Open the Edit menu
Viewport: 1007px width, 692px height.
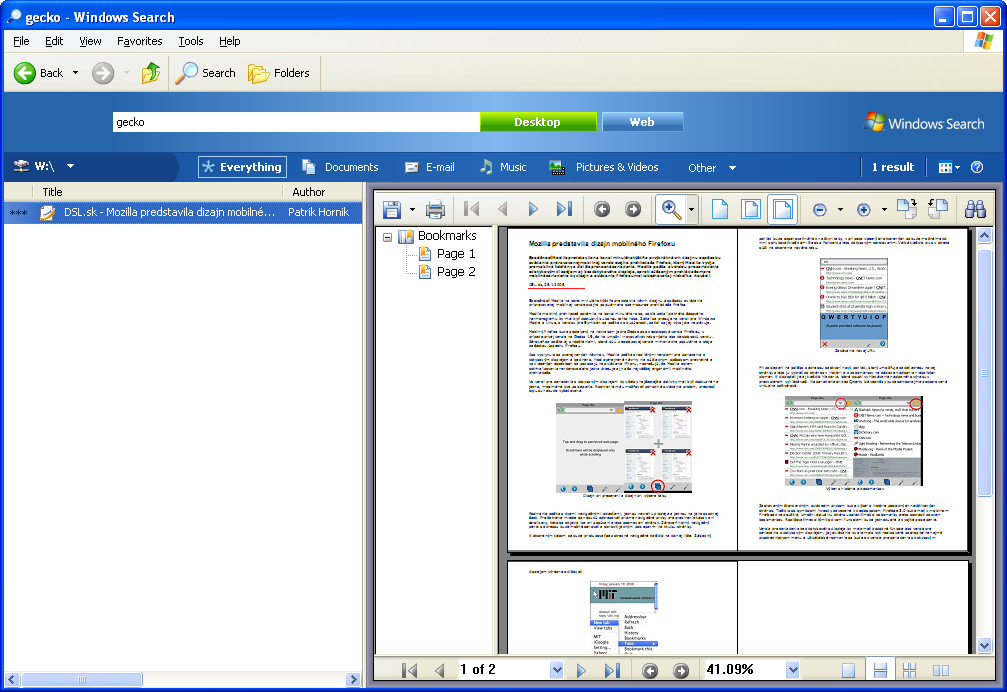tap(54, 41)
